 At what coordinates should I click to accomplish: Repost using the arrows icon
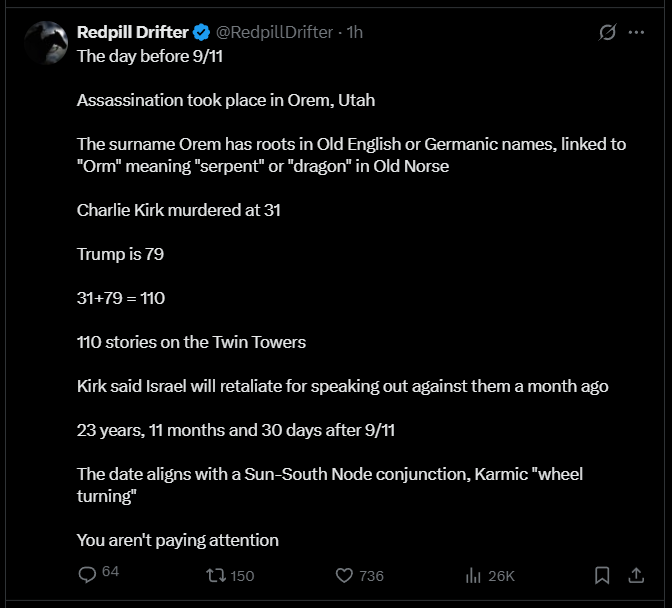(215, 575)
